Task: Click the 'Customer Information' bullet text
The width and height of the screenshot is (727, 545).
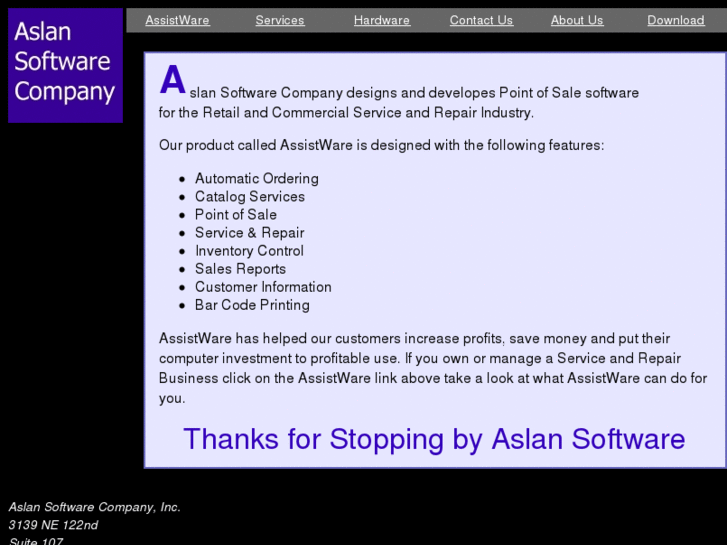Action: 263,287
